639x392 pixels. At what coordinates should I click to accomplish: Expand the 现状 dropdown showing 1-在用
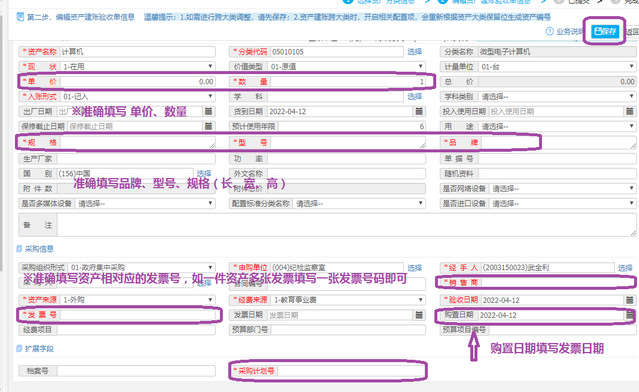[137, 66]
